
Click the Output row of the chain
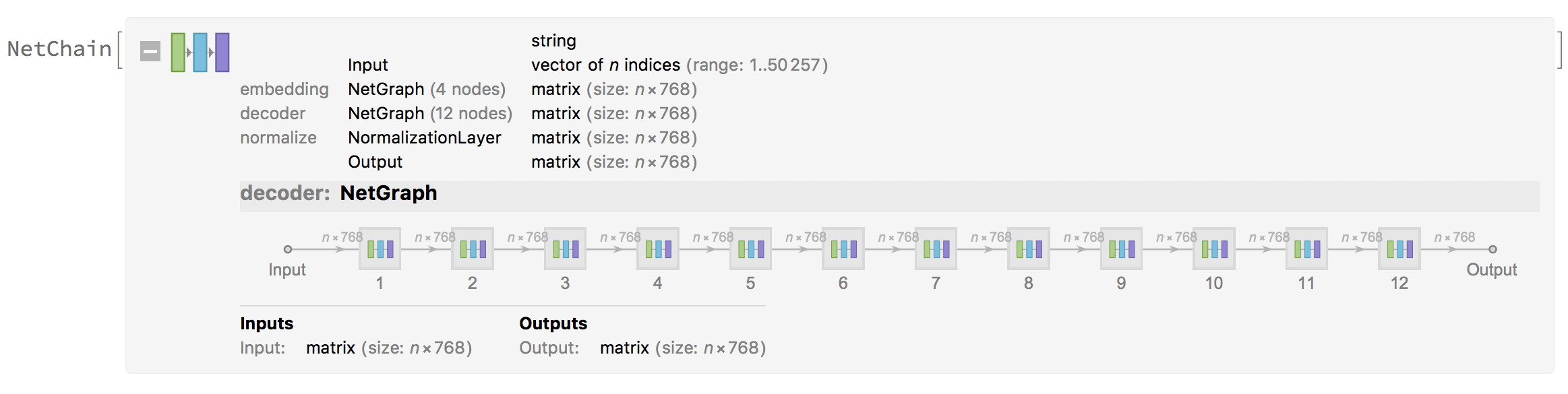[x=522, y=162]
